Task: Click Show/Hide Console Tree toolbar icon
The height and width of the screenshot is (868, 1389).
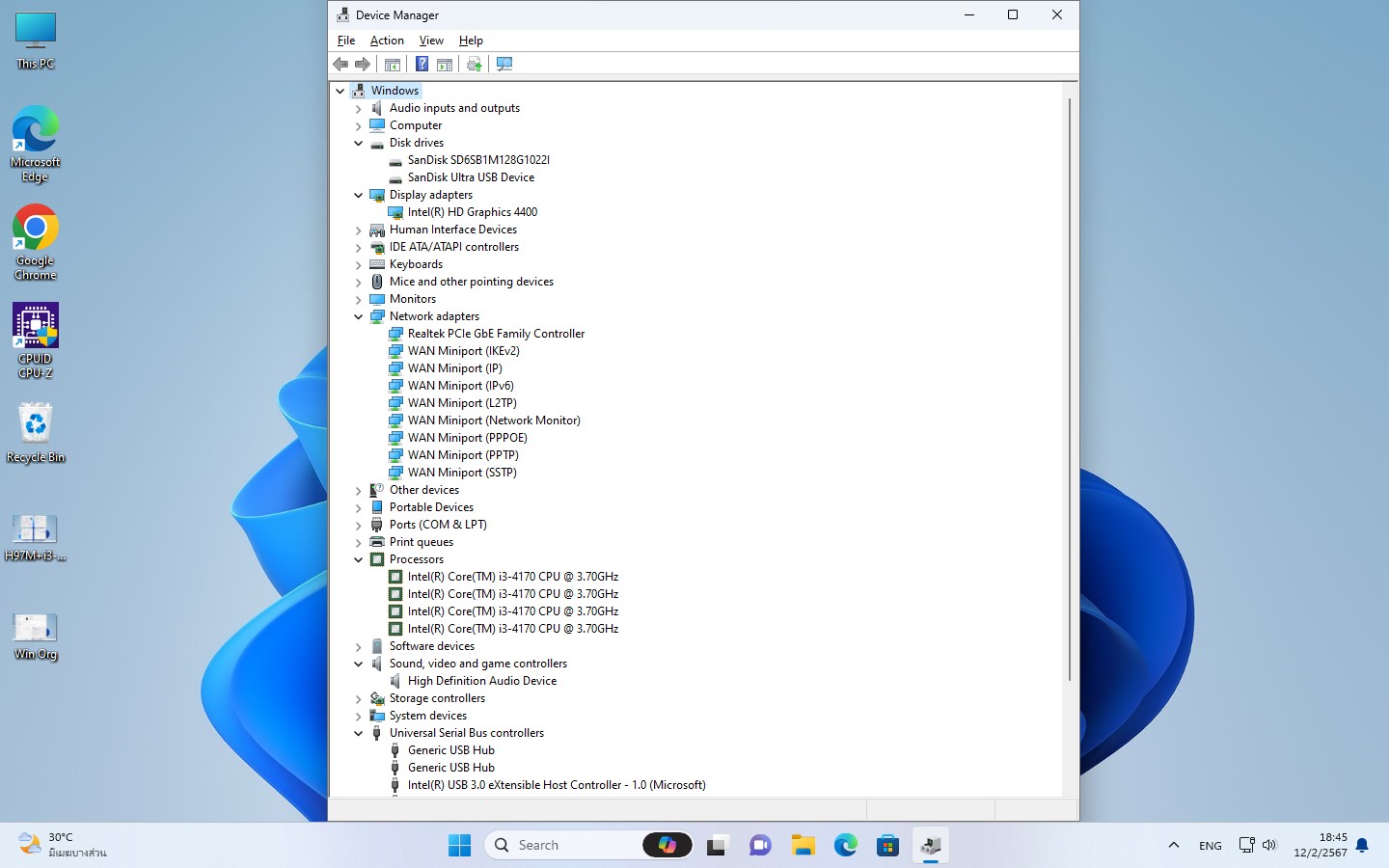Action: pos(392,65)
